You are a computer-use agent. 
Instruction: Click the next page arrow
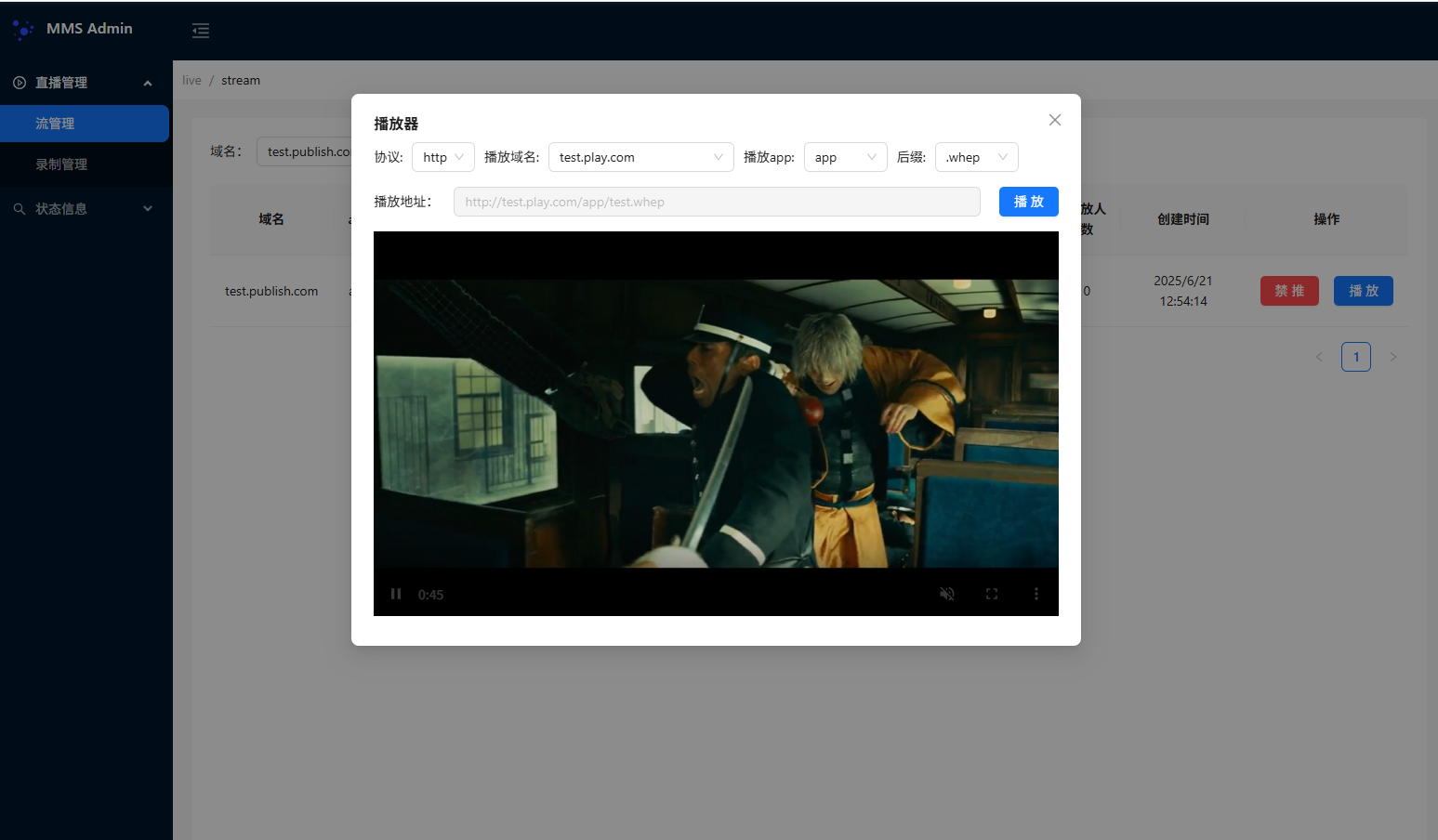[1393, 357]
